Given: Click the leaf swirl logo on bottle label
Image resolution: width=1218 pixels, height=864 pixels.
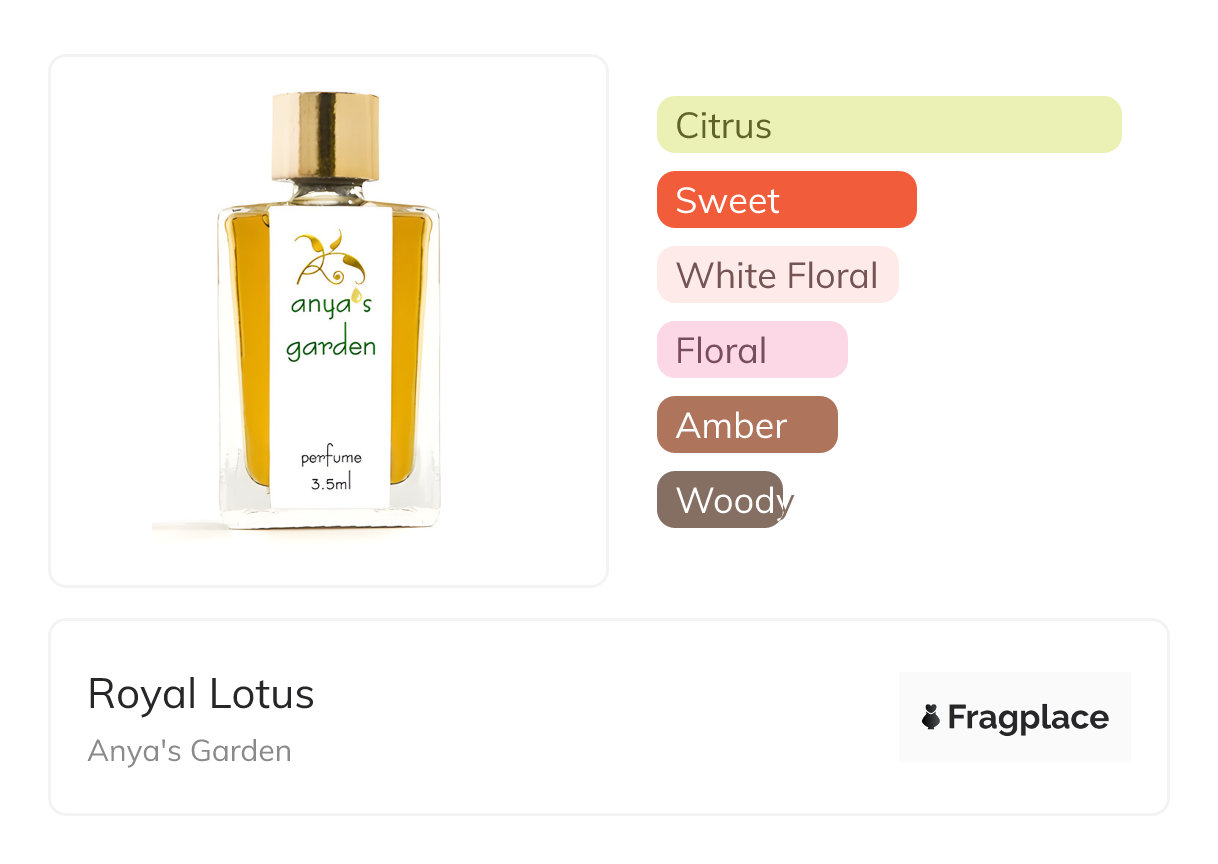Looking at the screenshot, I should pyautogui.click(x=330, y=258).
